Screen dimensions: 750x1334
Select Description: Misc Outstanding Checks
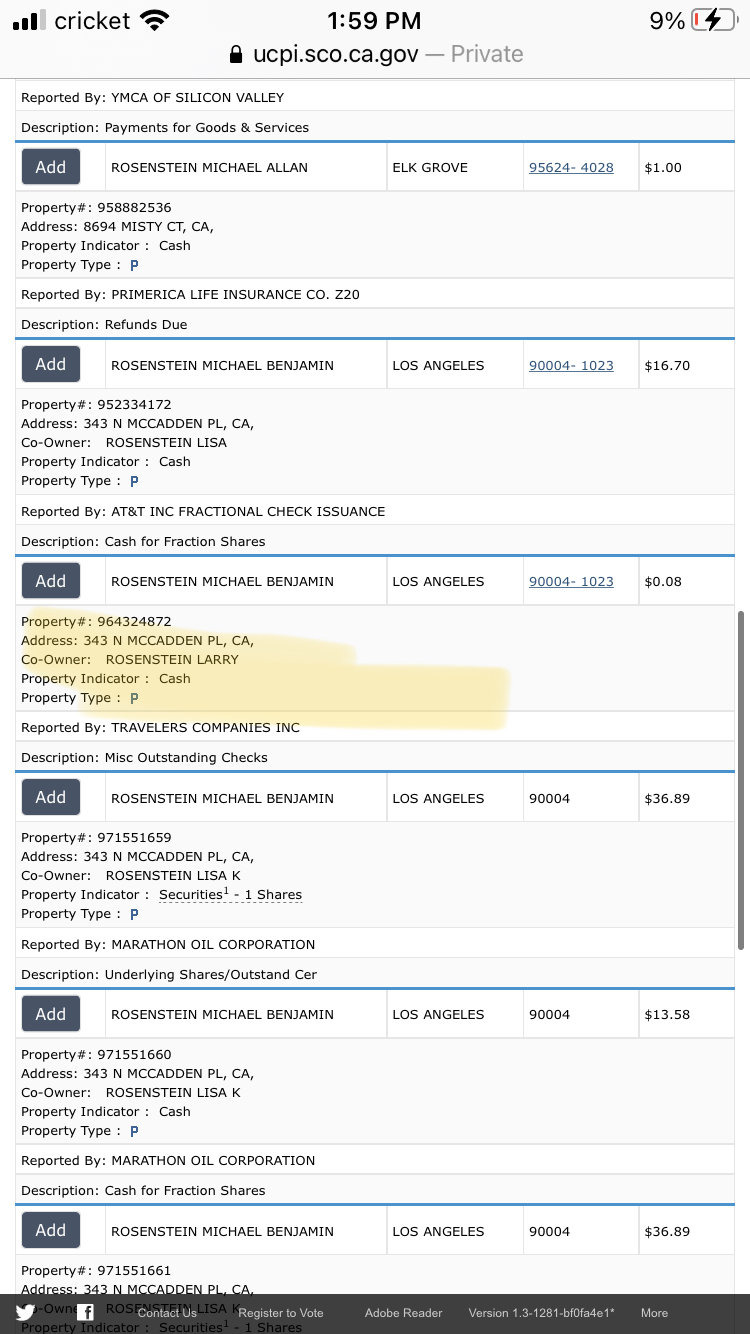pyautogui.click(x=144, y=757)
